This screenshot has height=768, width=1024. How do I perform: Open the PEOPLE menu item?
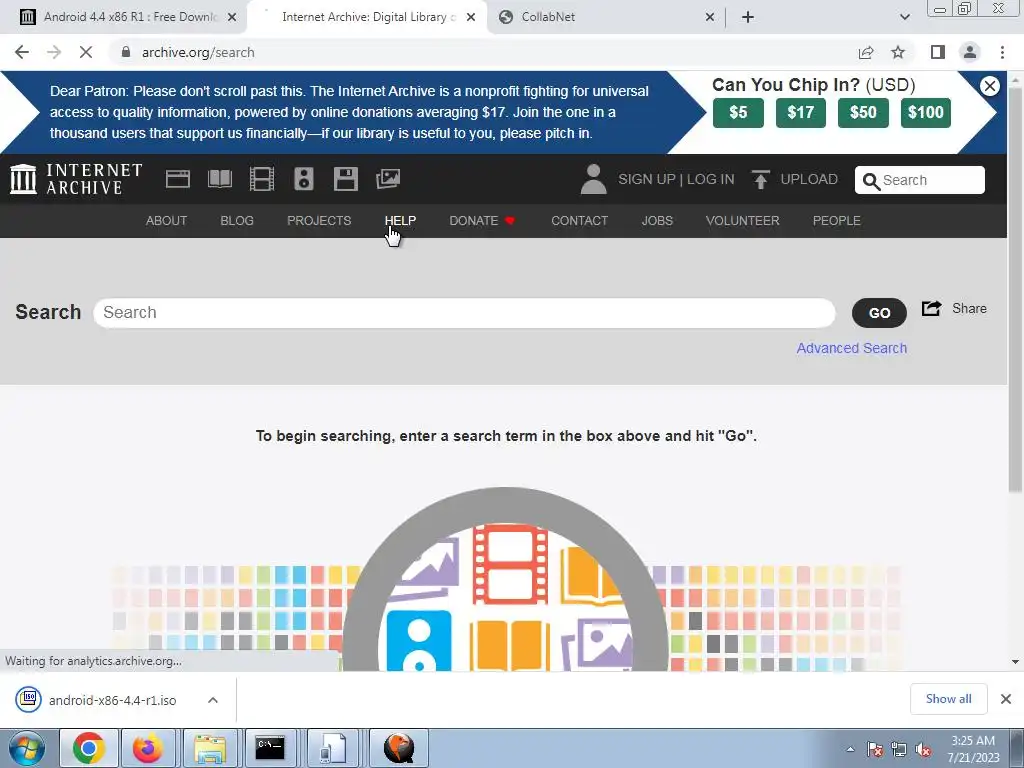(837, 221)
